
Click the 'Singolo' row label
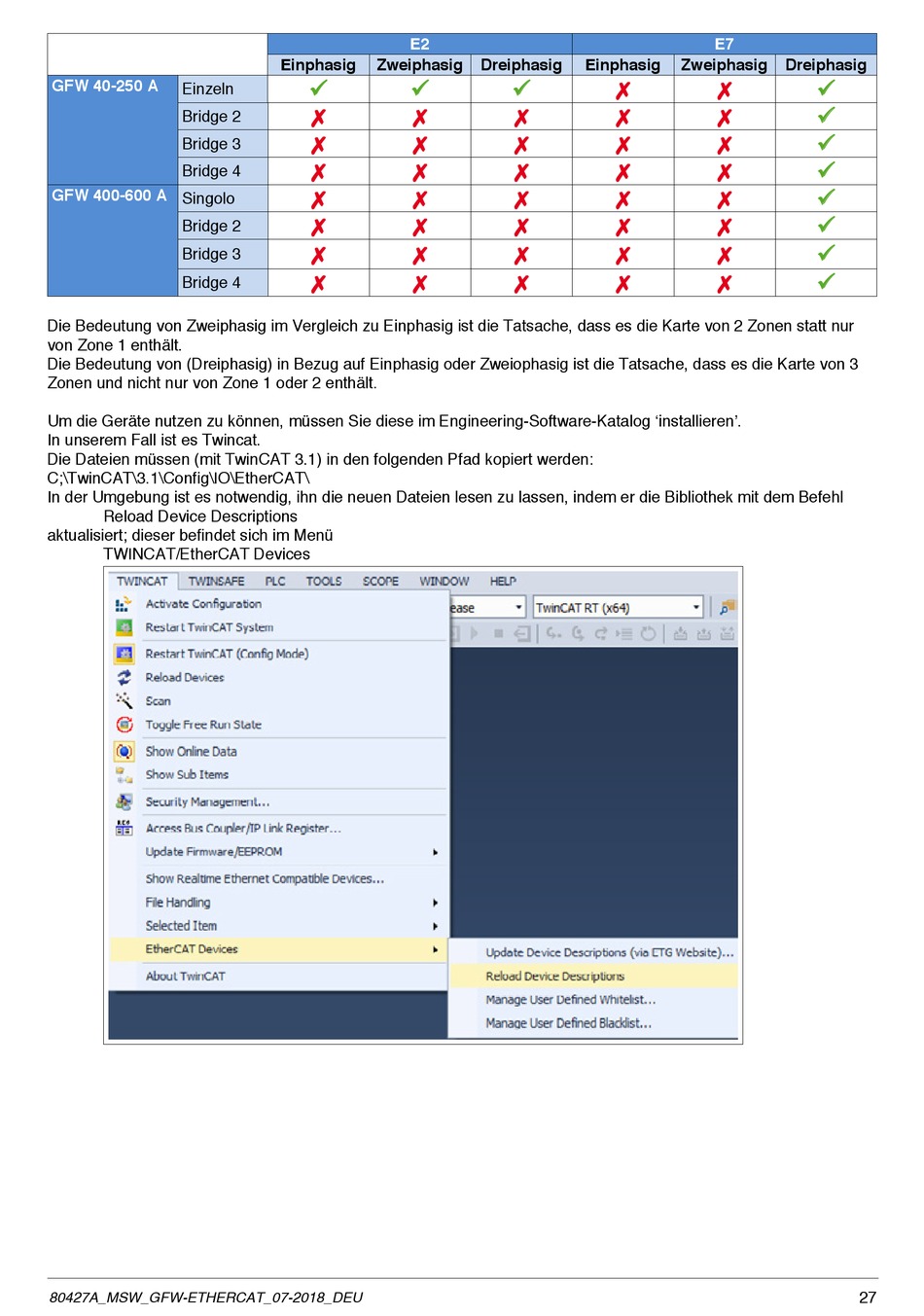tap(223, 198)
